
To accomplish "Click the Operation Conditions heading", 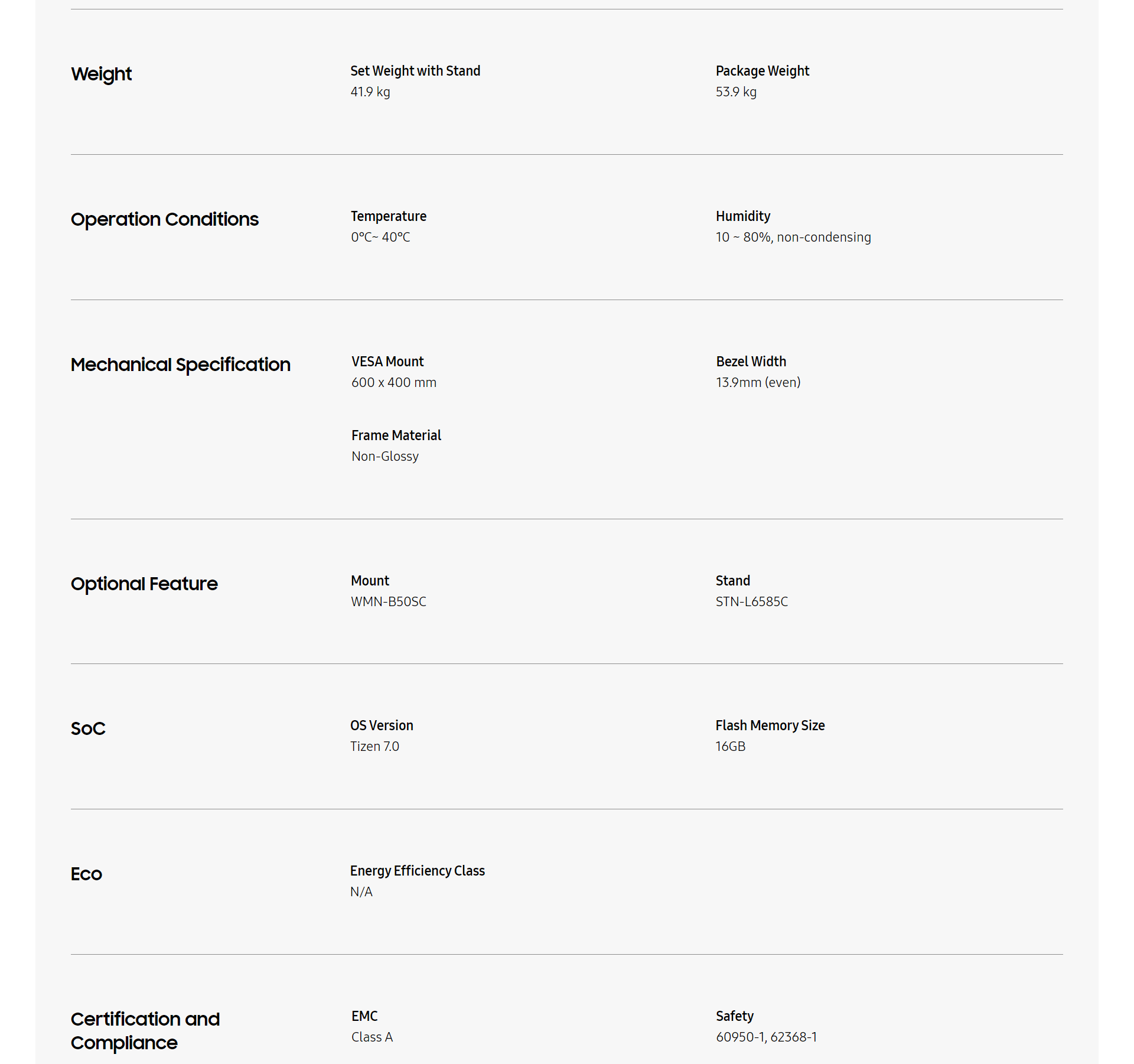I will [x=165, y=219].
